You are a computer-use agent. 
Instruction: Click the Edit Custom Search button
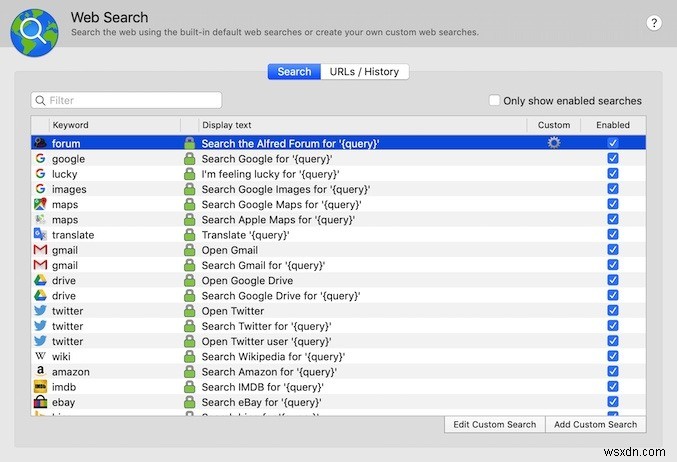(495, 424)
